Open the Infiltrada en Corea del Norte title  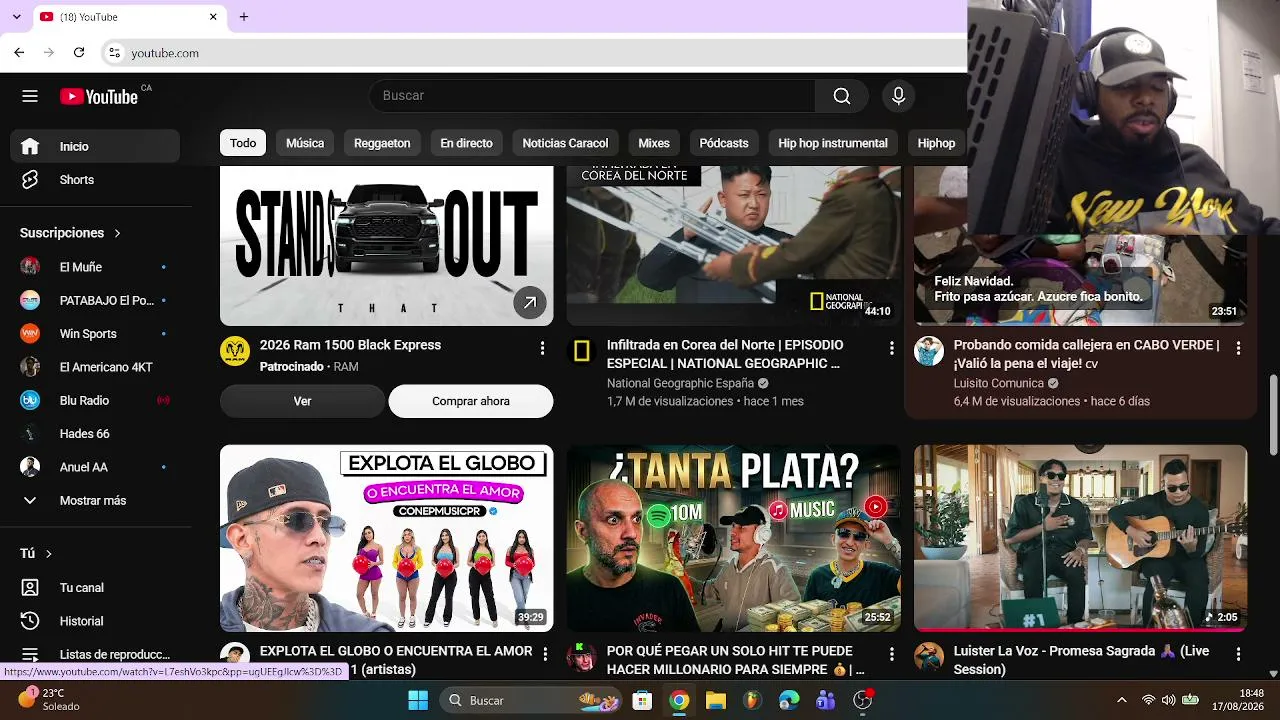pos(725,354)
